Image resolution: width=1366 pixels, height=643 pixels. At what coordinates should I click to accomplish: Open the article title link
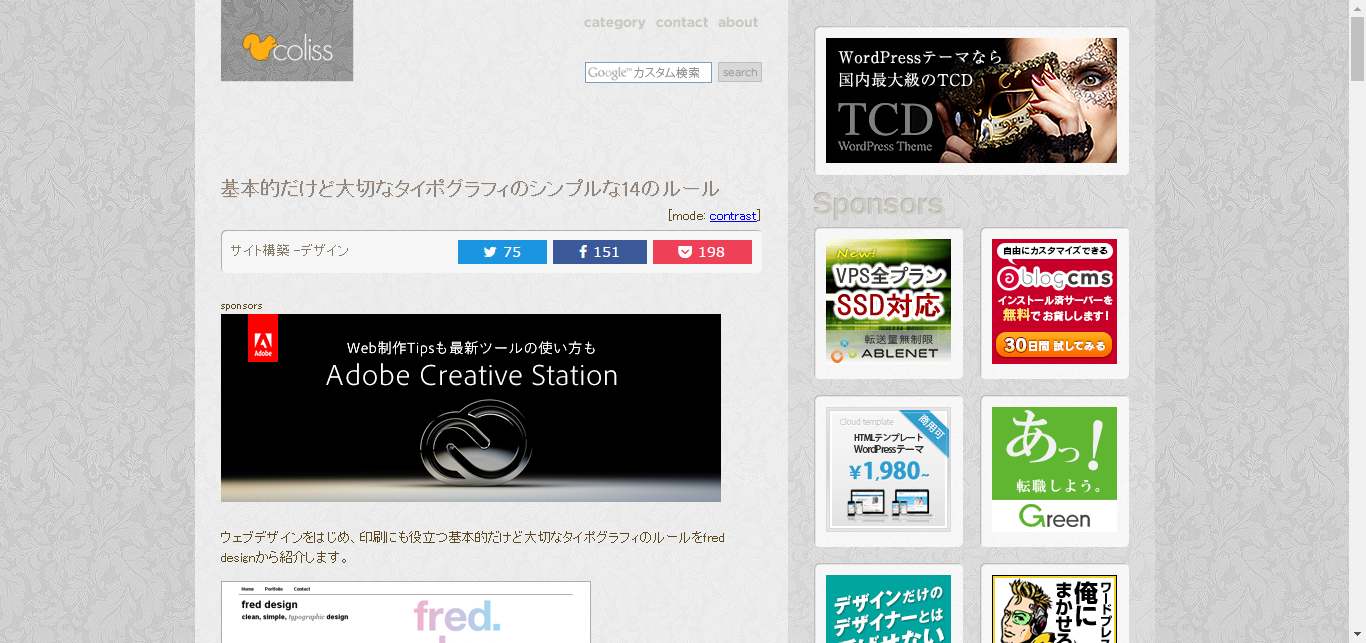coord(469,189)
